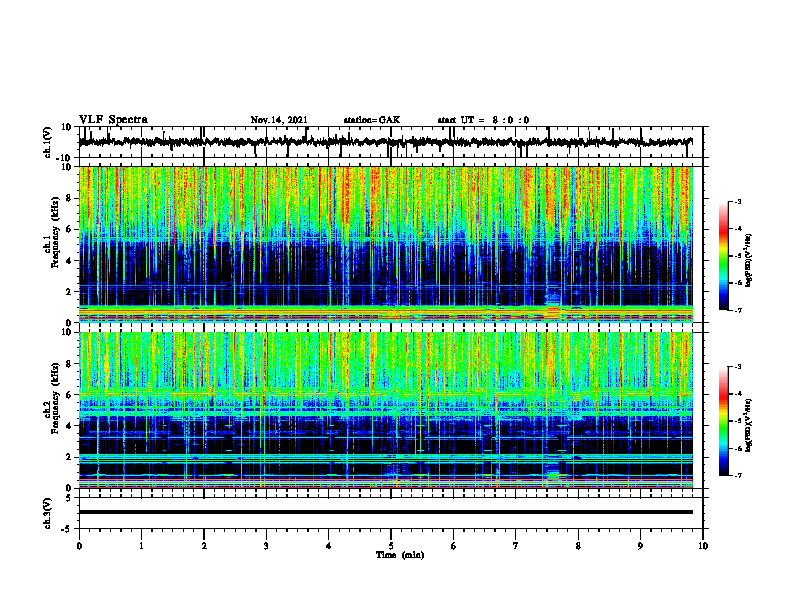Click the time axis tick label "5"
This screenshot has width=792, height=612.
pos(391,546)
